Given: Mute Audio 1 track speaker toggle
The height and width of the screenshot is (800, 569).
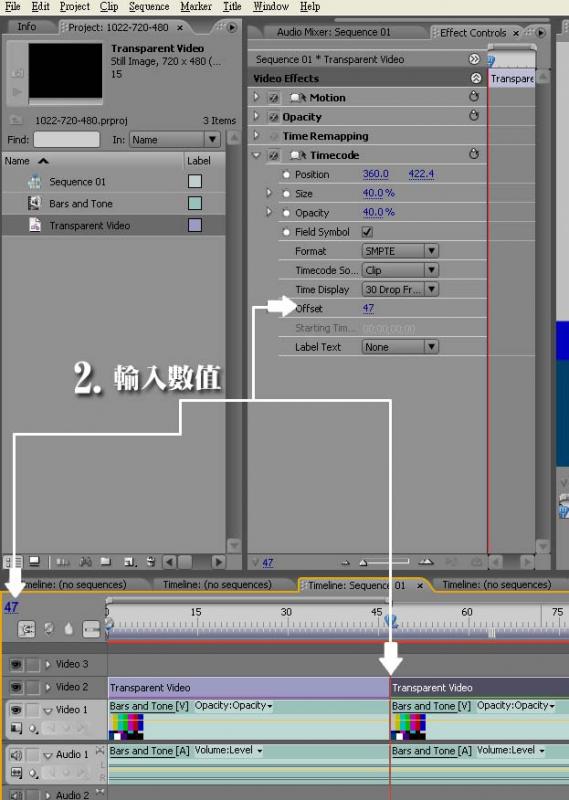Looking at the screenshot, I should [16, 754].
